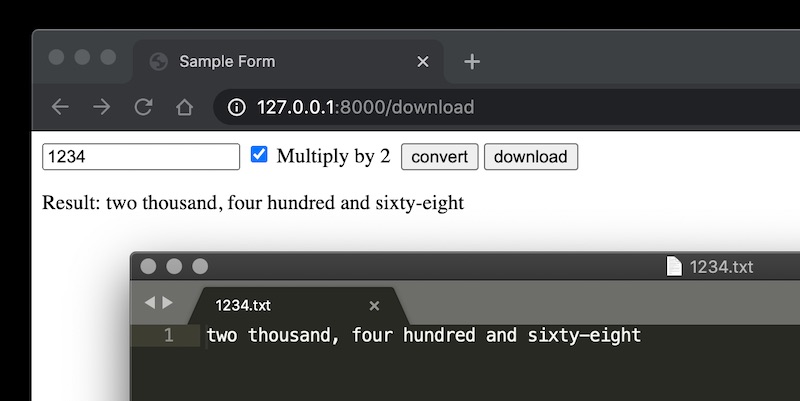
Task: Close the 1234.txt tab in editor
Action: (x=374, y=306)
